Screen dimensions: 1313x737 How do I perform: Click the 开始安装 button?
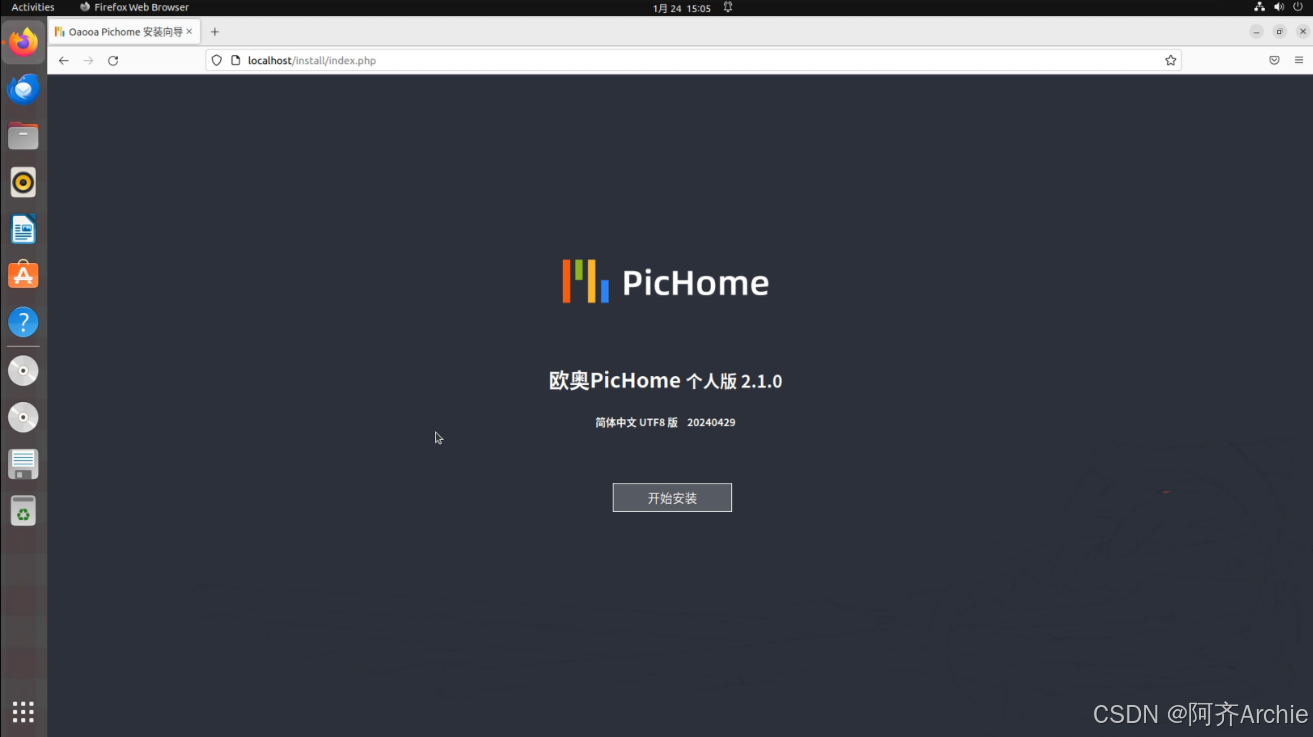(672, 497)
